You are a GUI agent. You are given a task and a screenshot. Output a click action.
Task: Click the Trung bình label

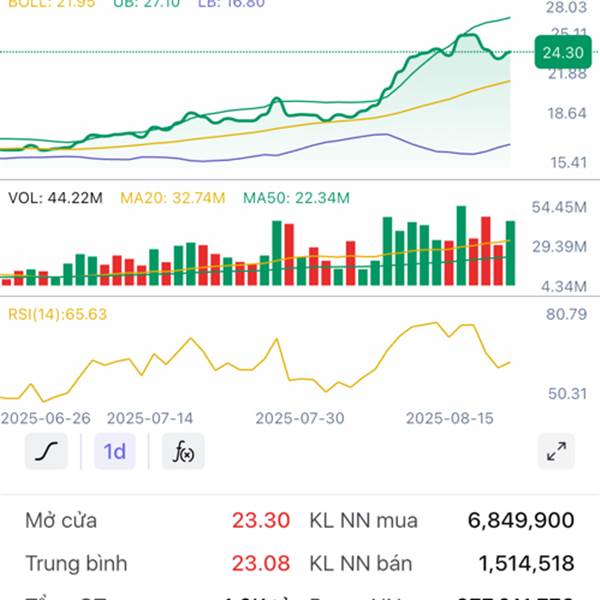76,563
